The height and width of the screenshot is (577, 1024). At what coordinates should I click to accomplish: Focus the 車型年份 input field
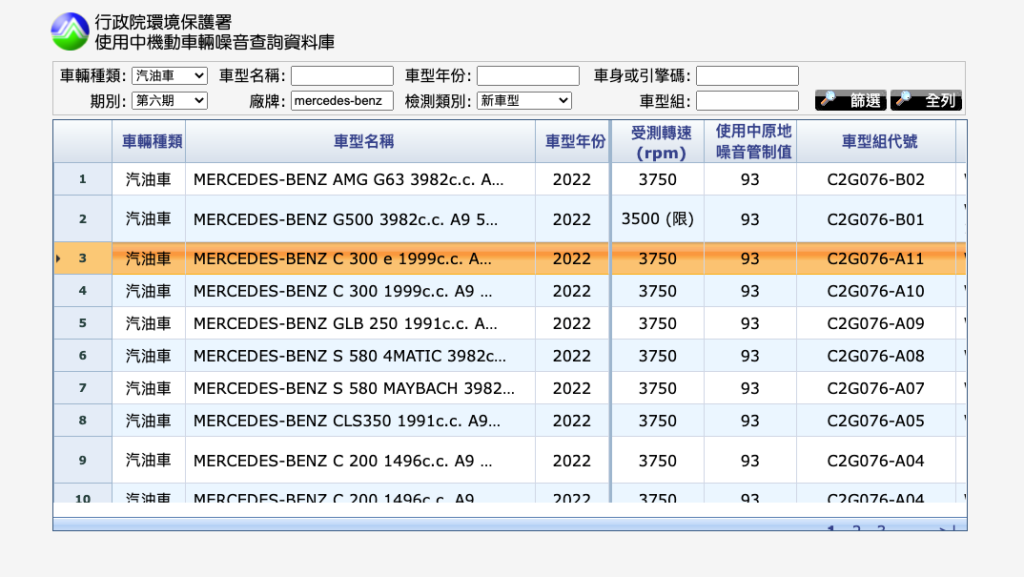pos(528,76)
